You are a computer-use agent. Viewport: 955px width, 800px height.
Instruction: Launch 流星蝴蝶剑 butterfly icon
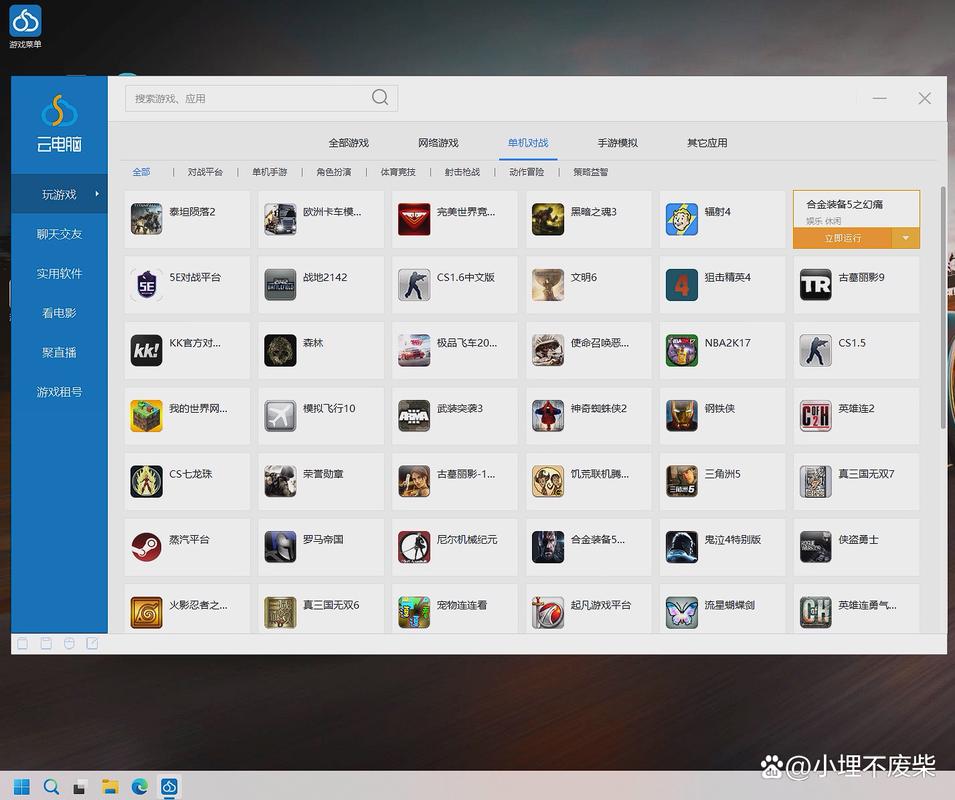point(682,612)
